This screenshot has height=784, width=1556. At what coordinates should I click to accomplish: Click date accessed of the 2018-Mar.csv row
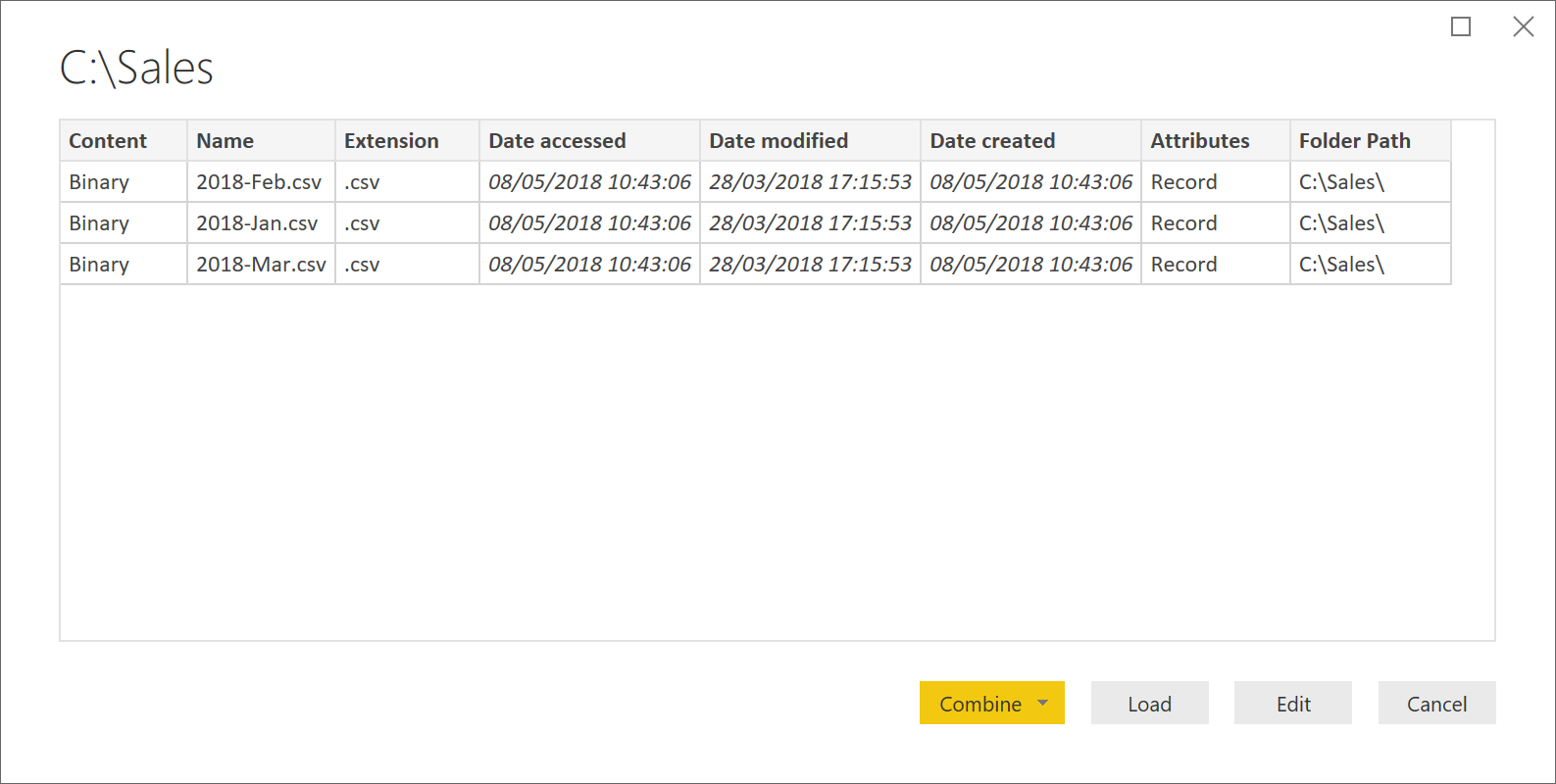(589, 265)
